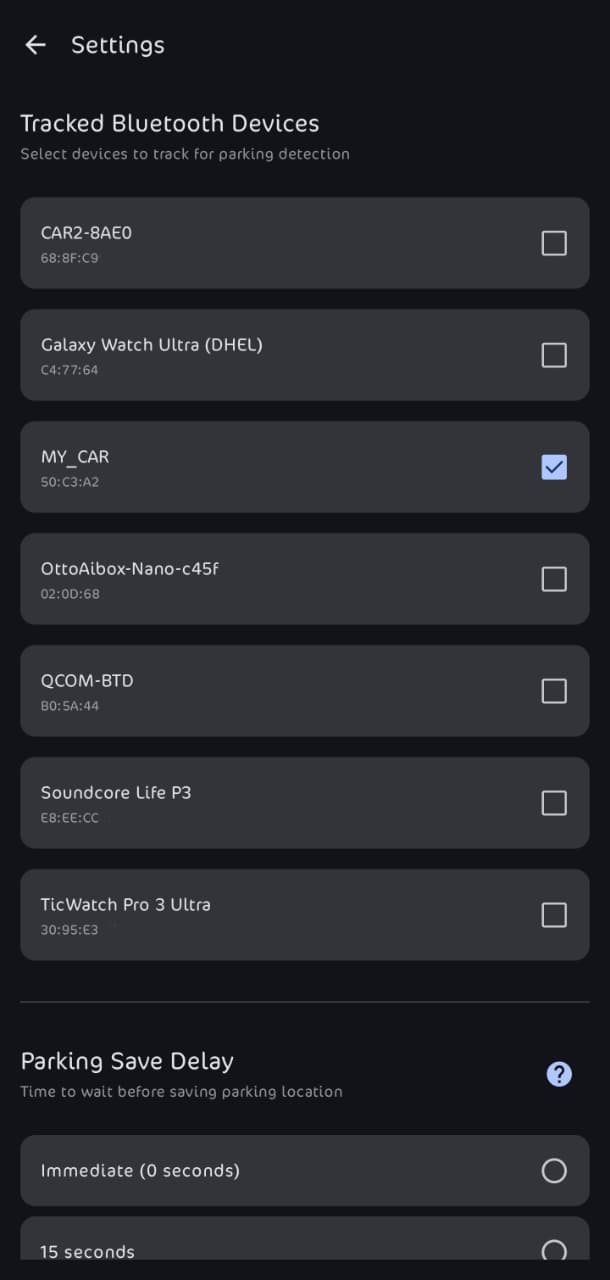610x1280 pixels.
Task: Check the QCOM-BTD checkbox
Action: pyautogui.click(x=554, y=691)
